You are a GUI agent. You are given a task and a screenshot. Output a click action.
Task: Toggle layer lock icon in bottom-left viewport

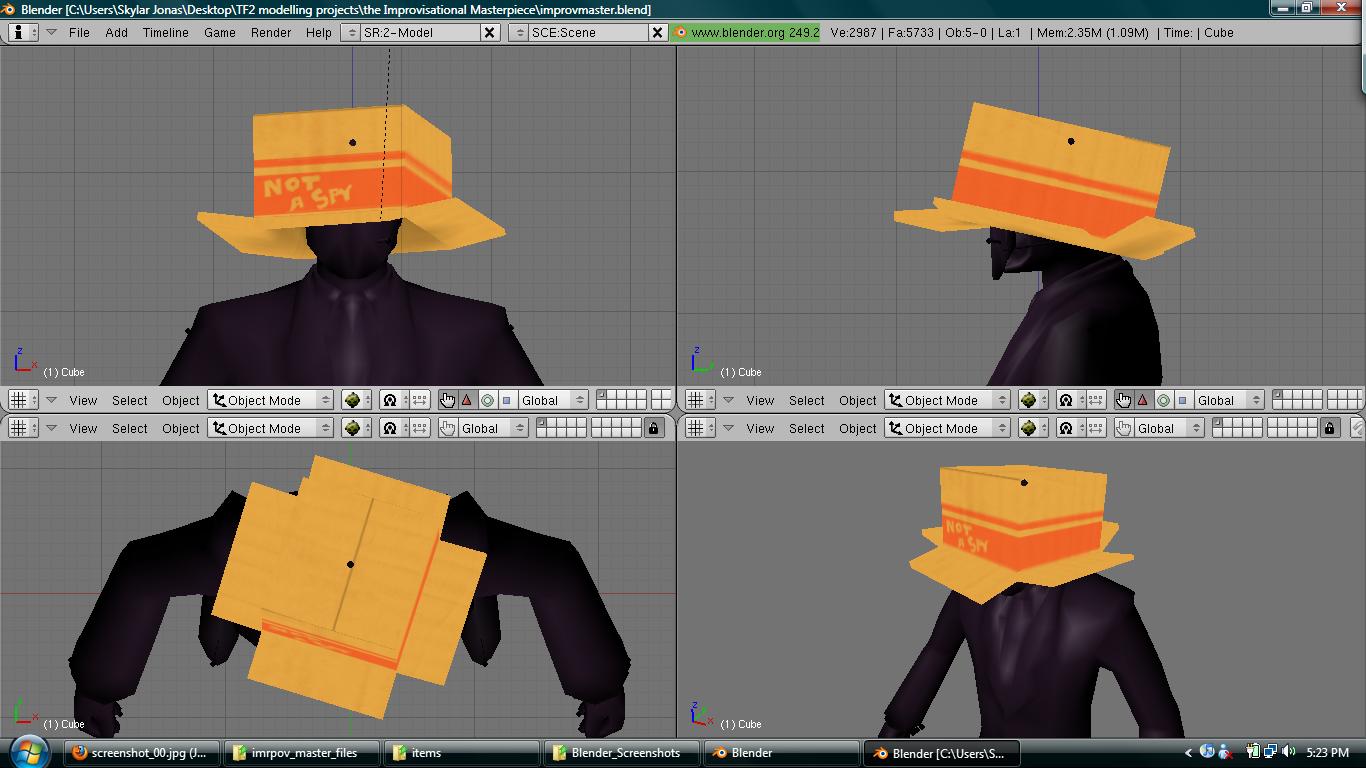point(654,428)
